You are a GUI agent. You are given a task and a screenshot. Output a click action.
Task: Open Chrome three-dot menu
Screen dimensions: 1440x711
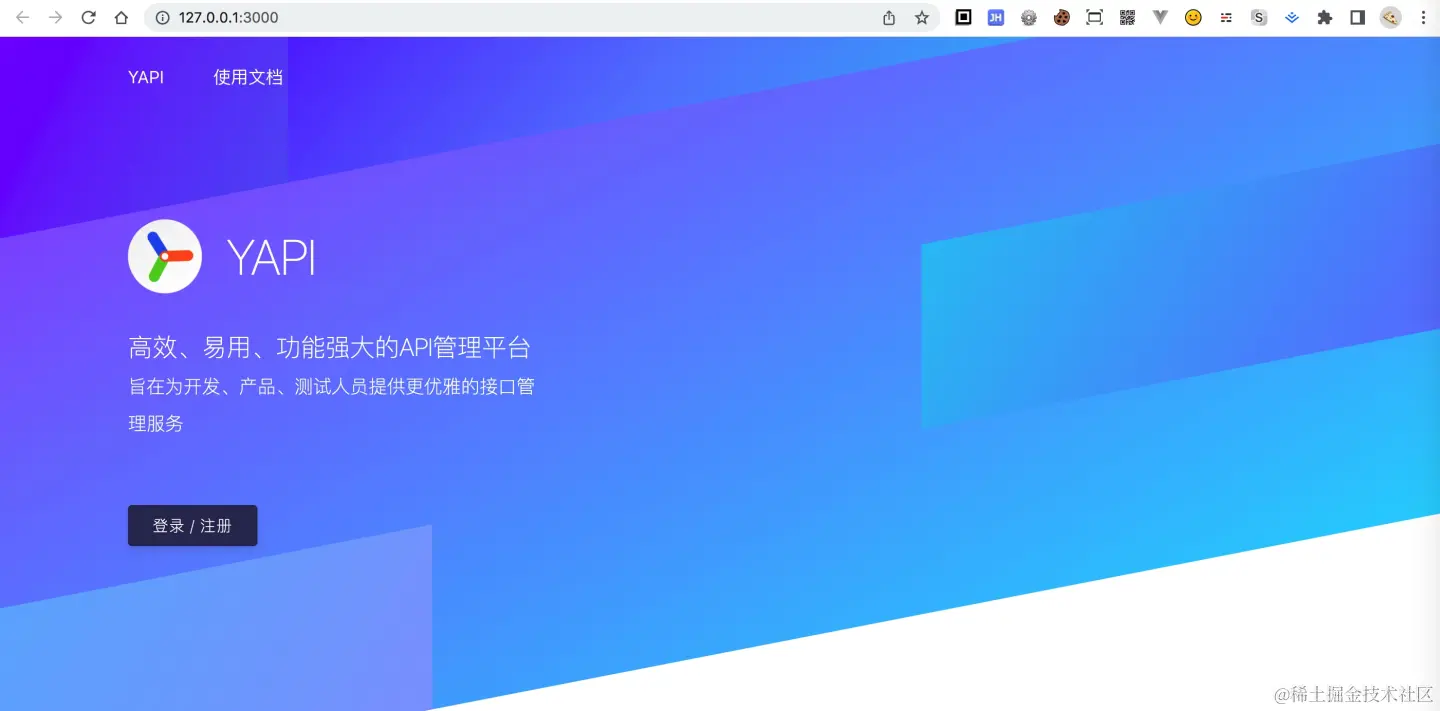click(x=1423, y=17)
